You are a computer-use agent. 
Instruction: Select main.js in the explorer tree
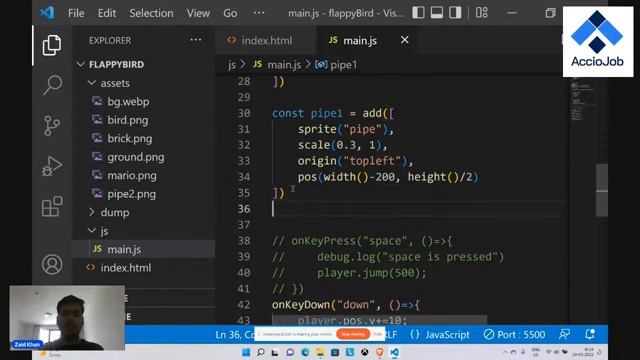point(144,249)
